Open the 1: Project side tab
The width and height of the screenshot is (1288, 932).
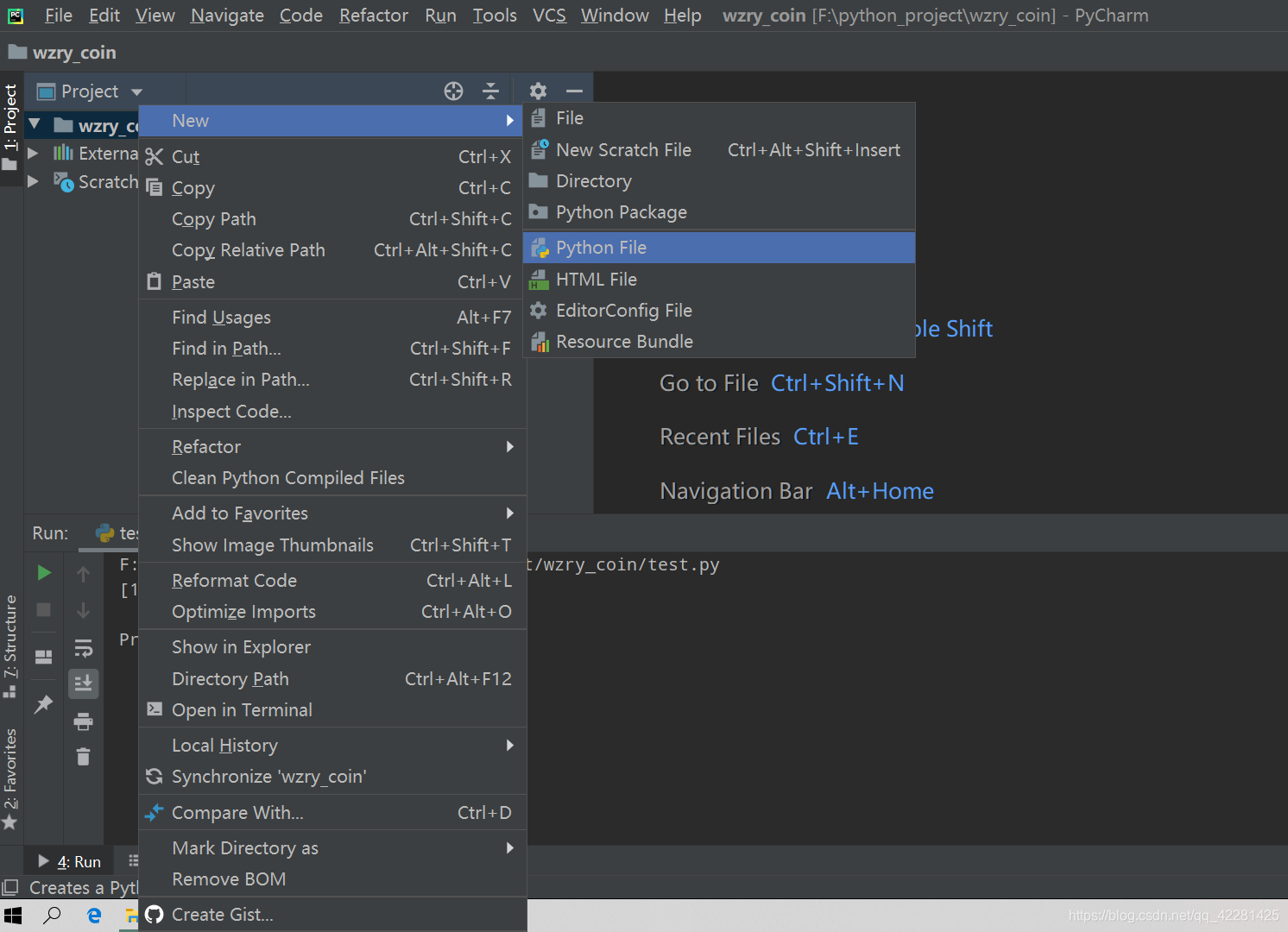[x=10, y=127]
